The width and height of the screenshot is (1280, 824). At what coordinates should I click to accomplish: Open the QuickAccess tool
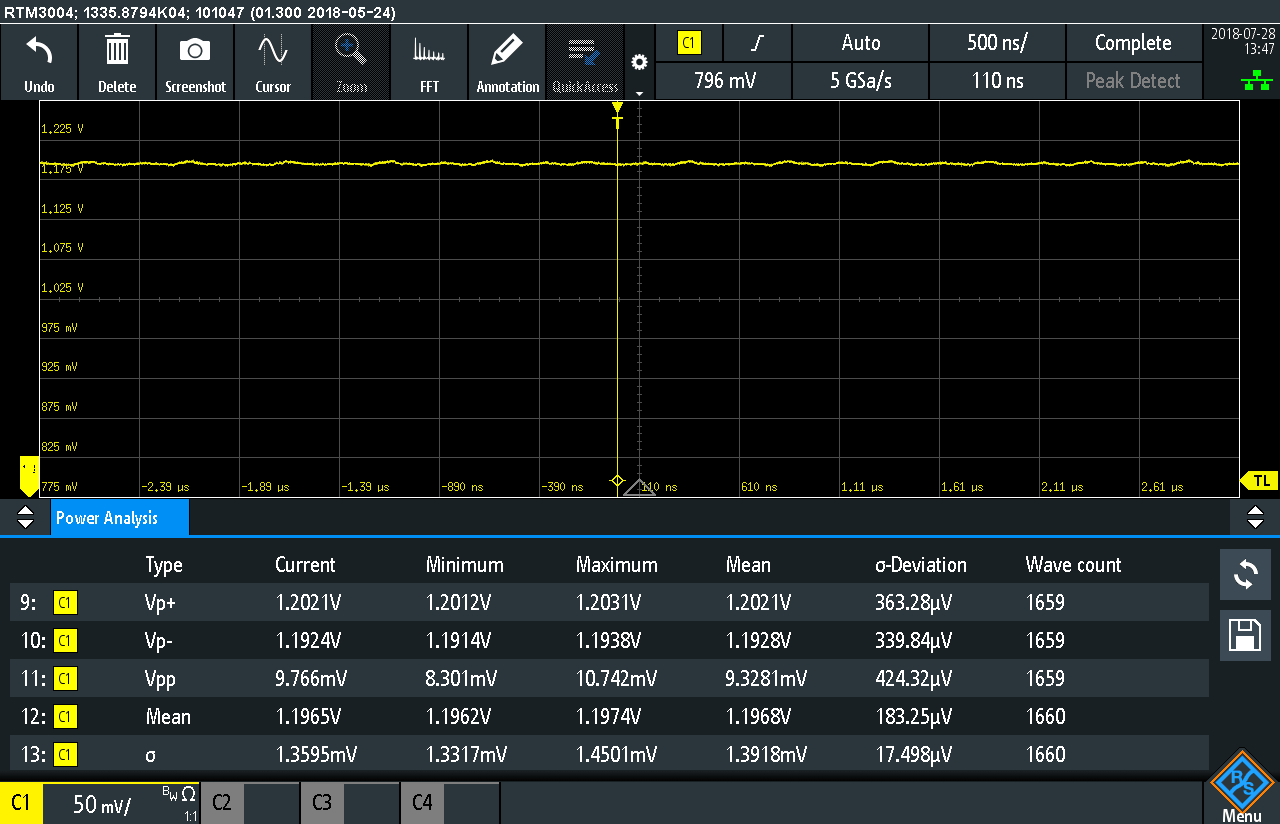[x=585, y=62]
